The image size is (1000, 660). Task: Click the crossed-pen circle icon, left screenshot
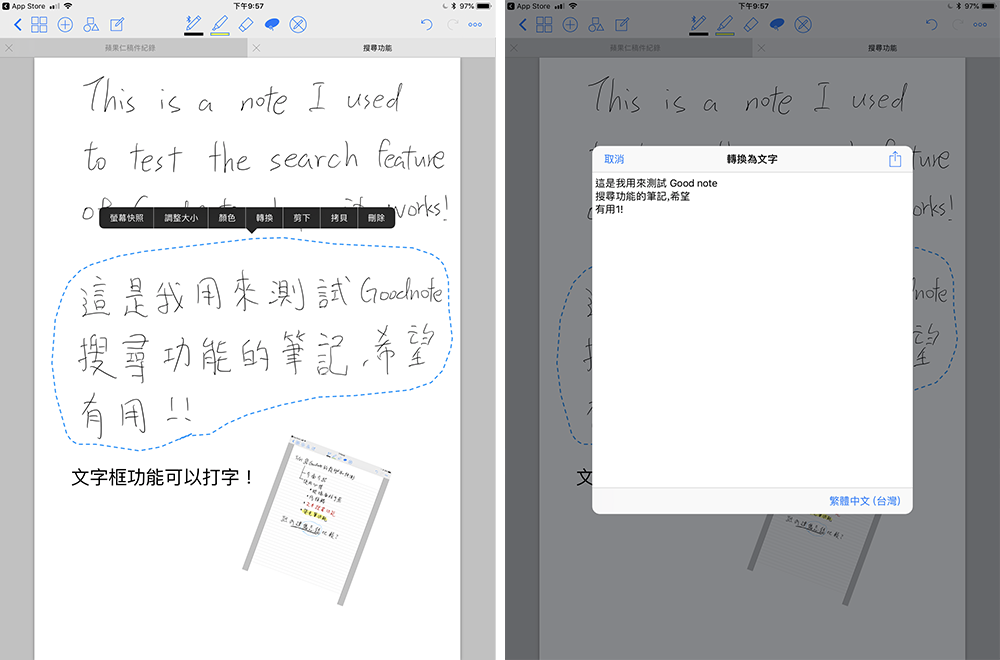pos(298,25)
